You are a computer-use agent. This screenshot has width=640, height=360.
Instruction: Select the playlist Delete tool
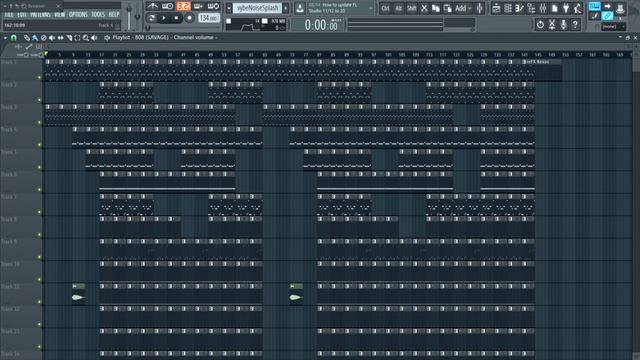coord(44,38)
